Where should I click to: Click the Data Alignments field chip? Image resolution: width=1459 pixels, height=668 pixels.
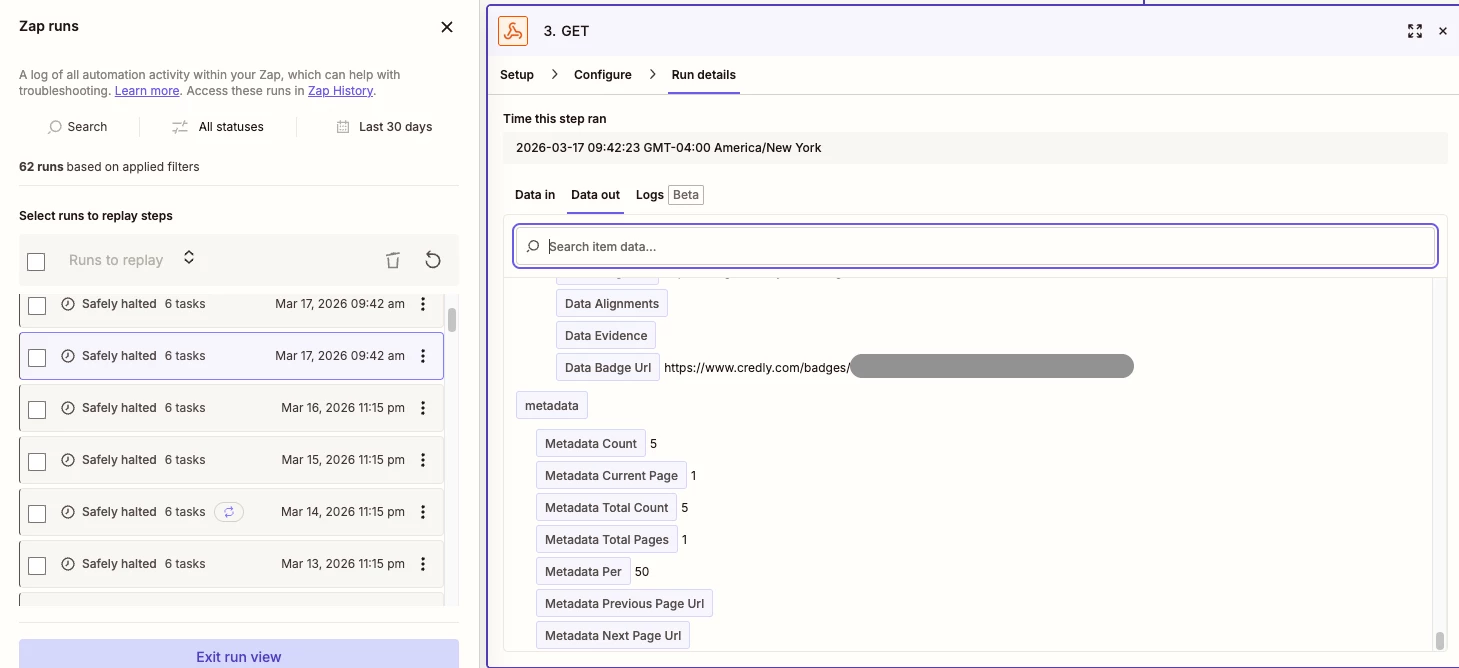(612, 304)
